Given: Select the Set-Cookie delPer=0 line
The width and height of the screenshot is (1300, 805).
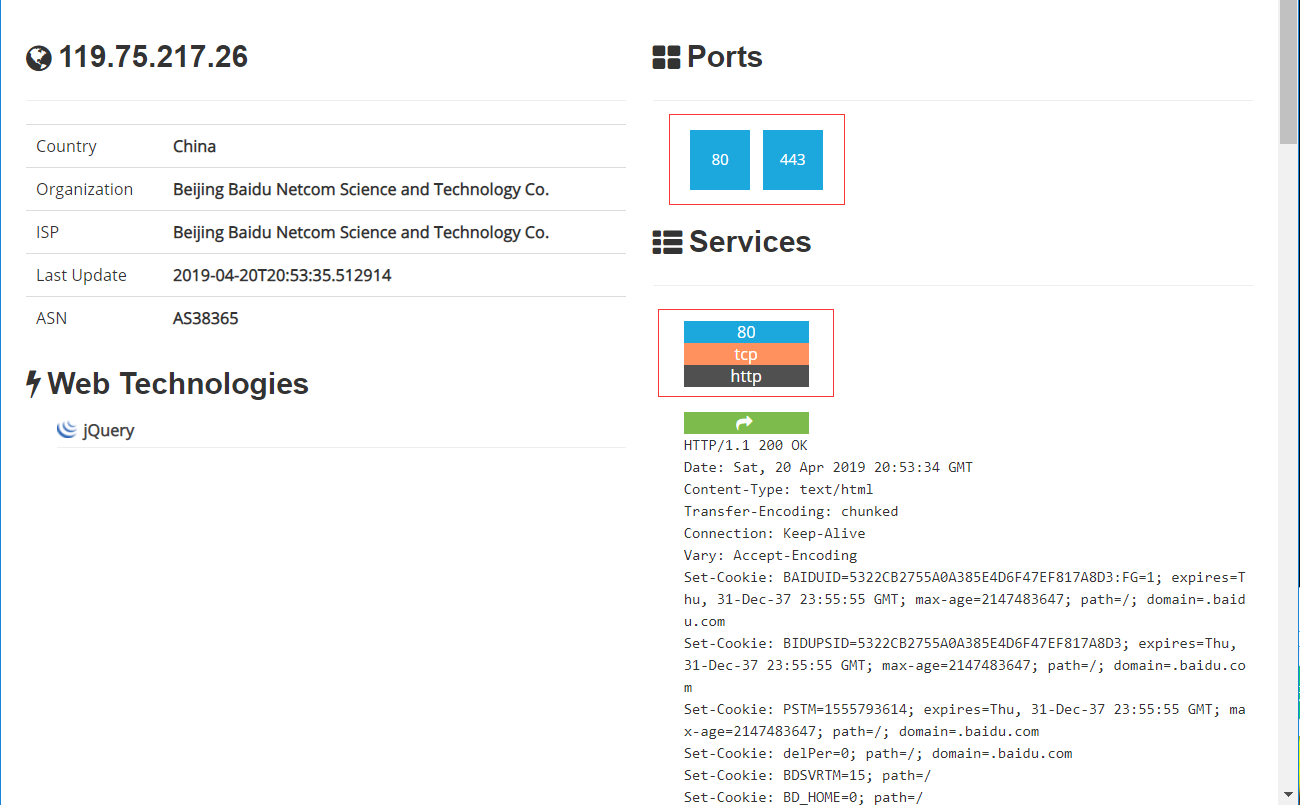Looking at the screenshot, I should point(878,753).
